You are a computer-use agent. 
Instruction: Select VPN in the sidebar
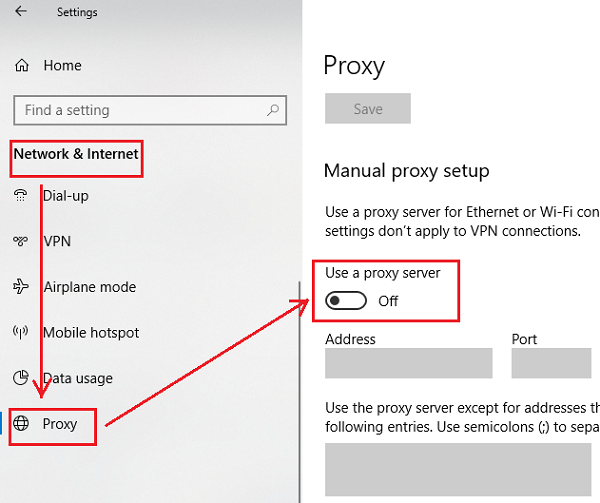pos(57,242)
